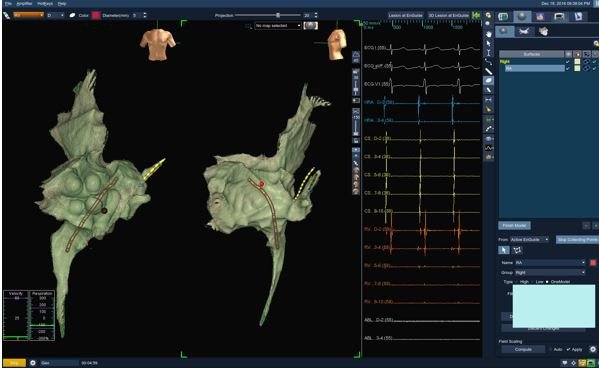Screen dimensions: 599x368
Task: Expand the Active EnGuide source dropdown
Action: (529, 240)
